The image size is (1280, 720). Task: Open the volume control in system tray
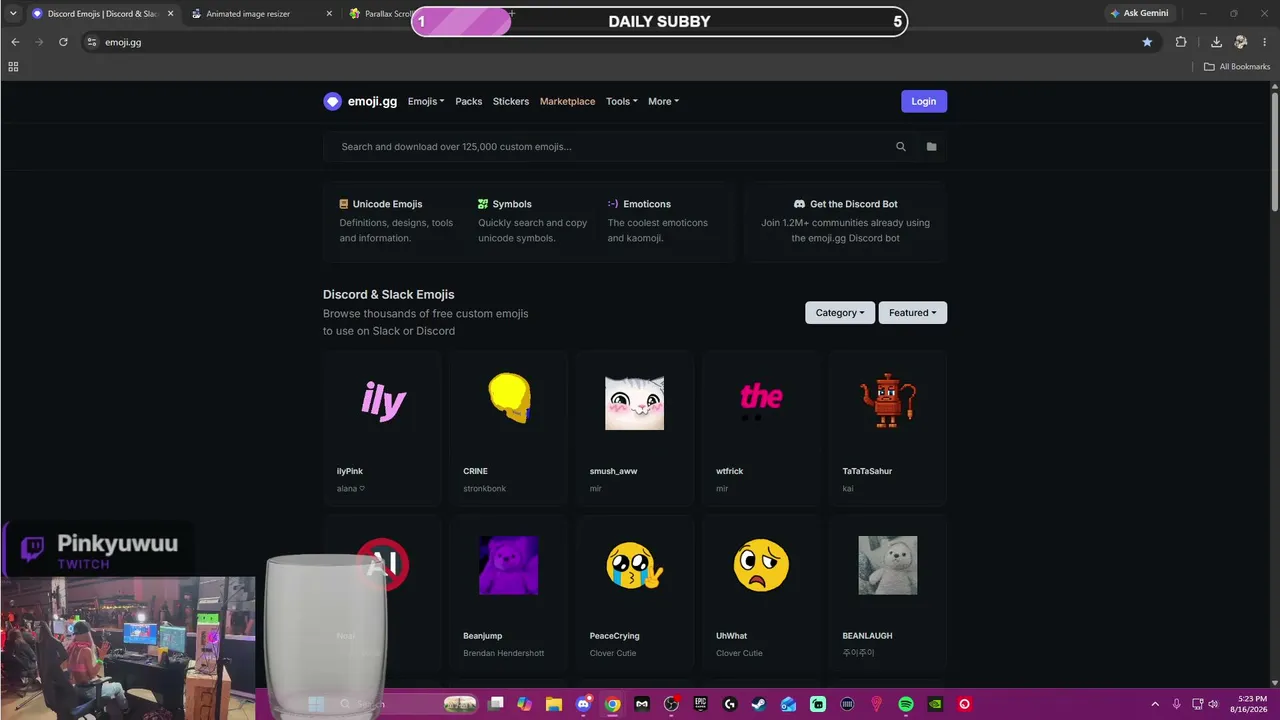1213,704
